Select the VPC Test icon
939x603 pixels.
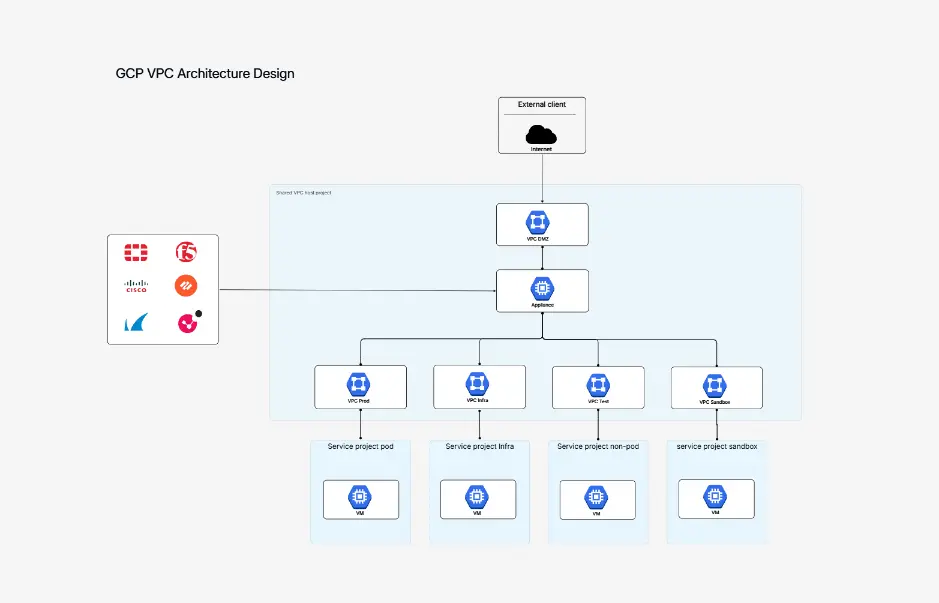597,384
